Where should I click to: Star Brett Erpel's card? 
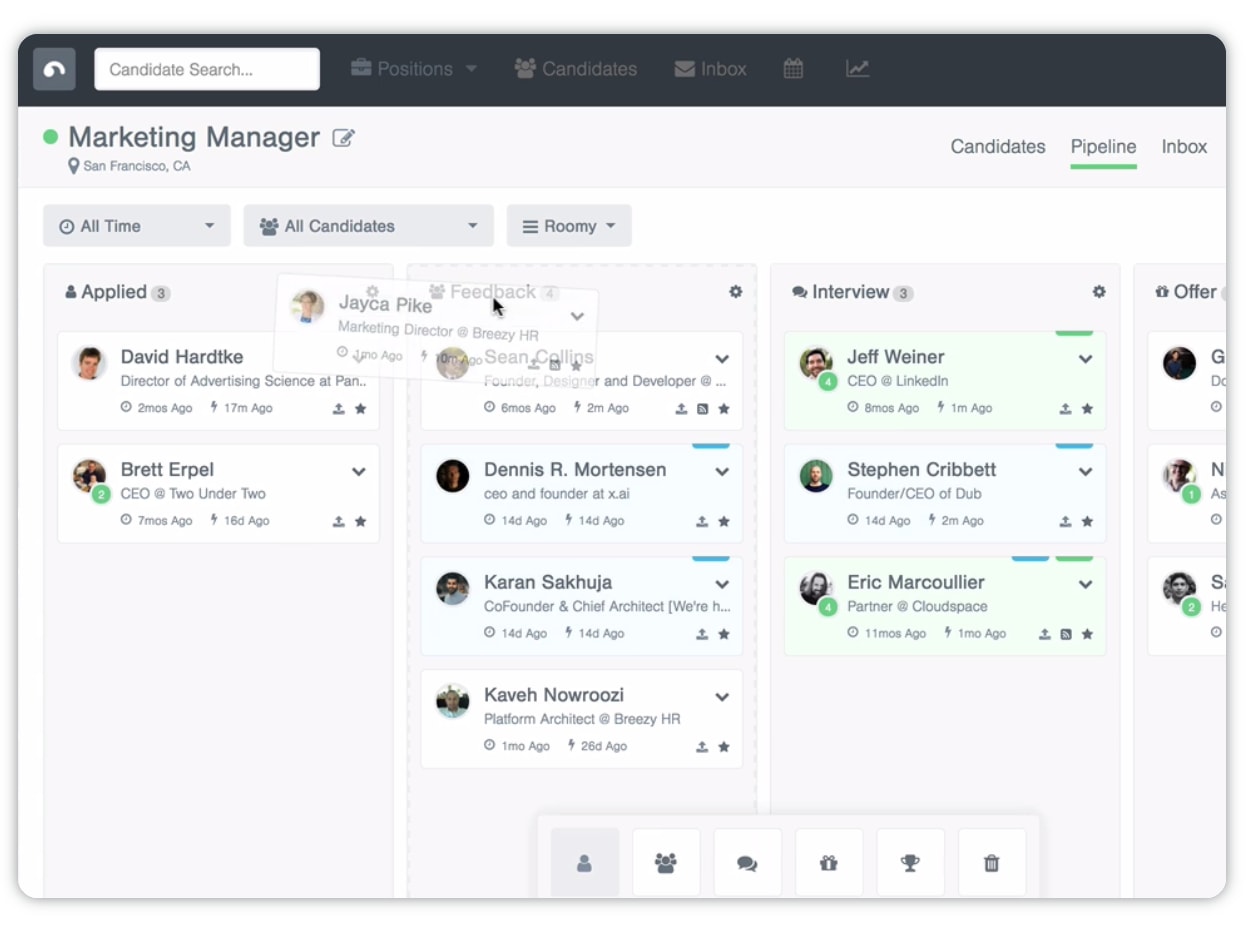[x=361, y=521]
